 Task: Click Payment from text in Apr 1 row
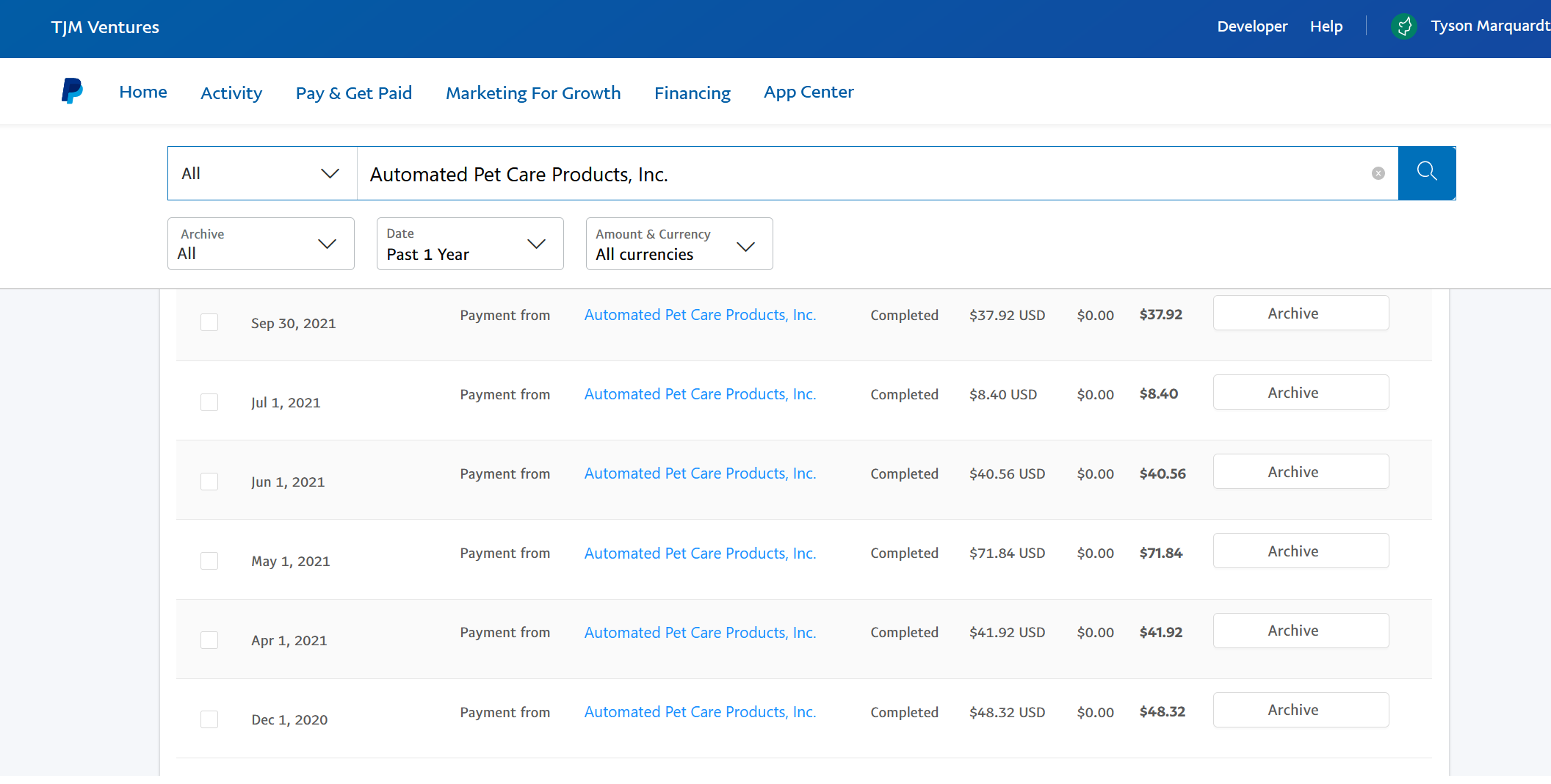(x=505, y=633)
